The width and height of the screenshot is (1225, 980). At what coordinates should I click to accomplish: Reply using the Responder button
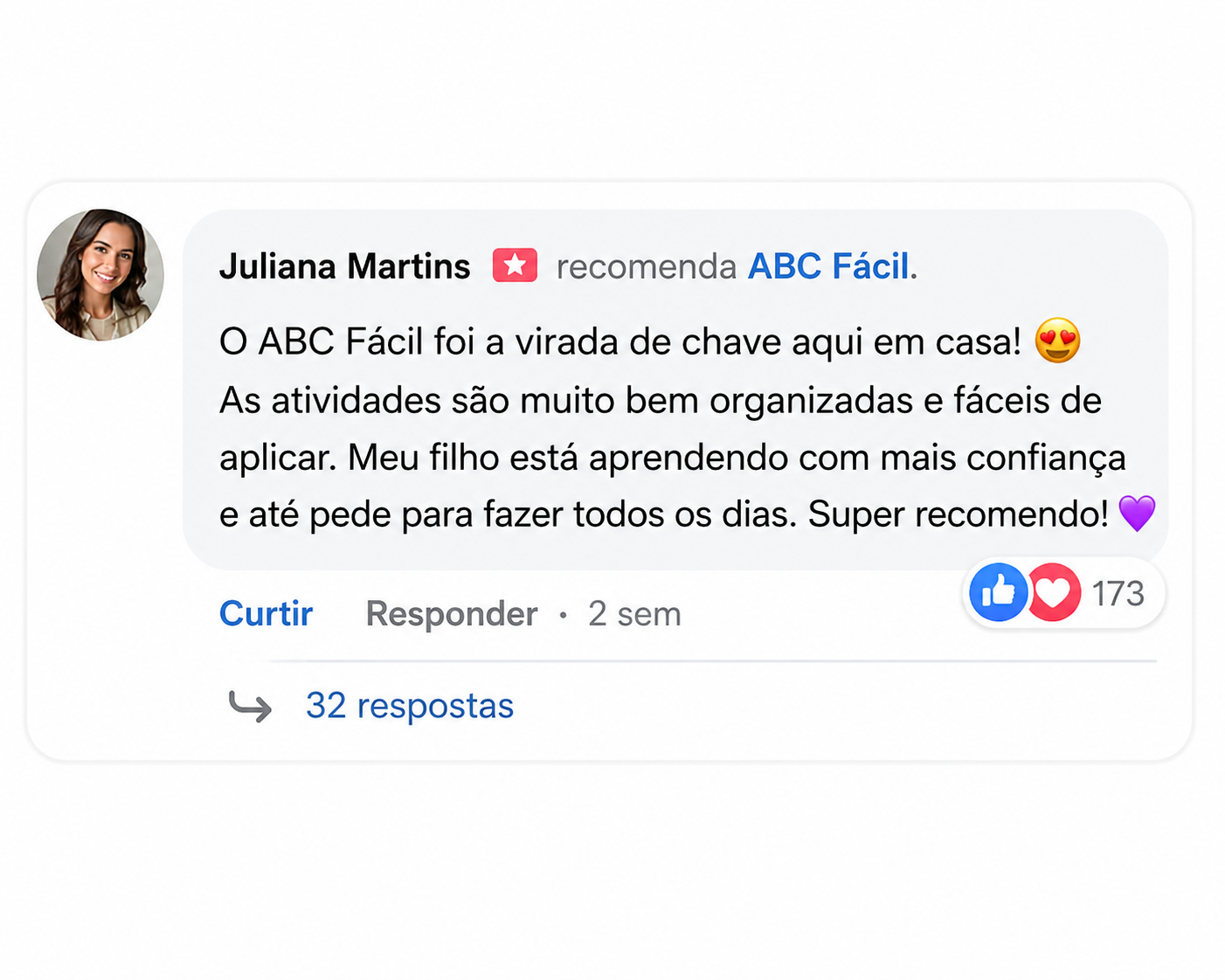[451, 614]
